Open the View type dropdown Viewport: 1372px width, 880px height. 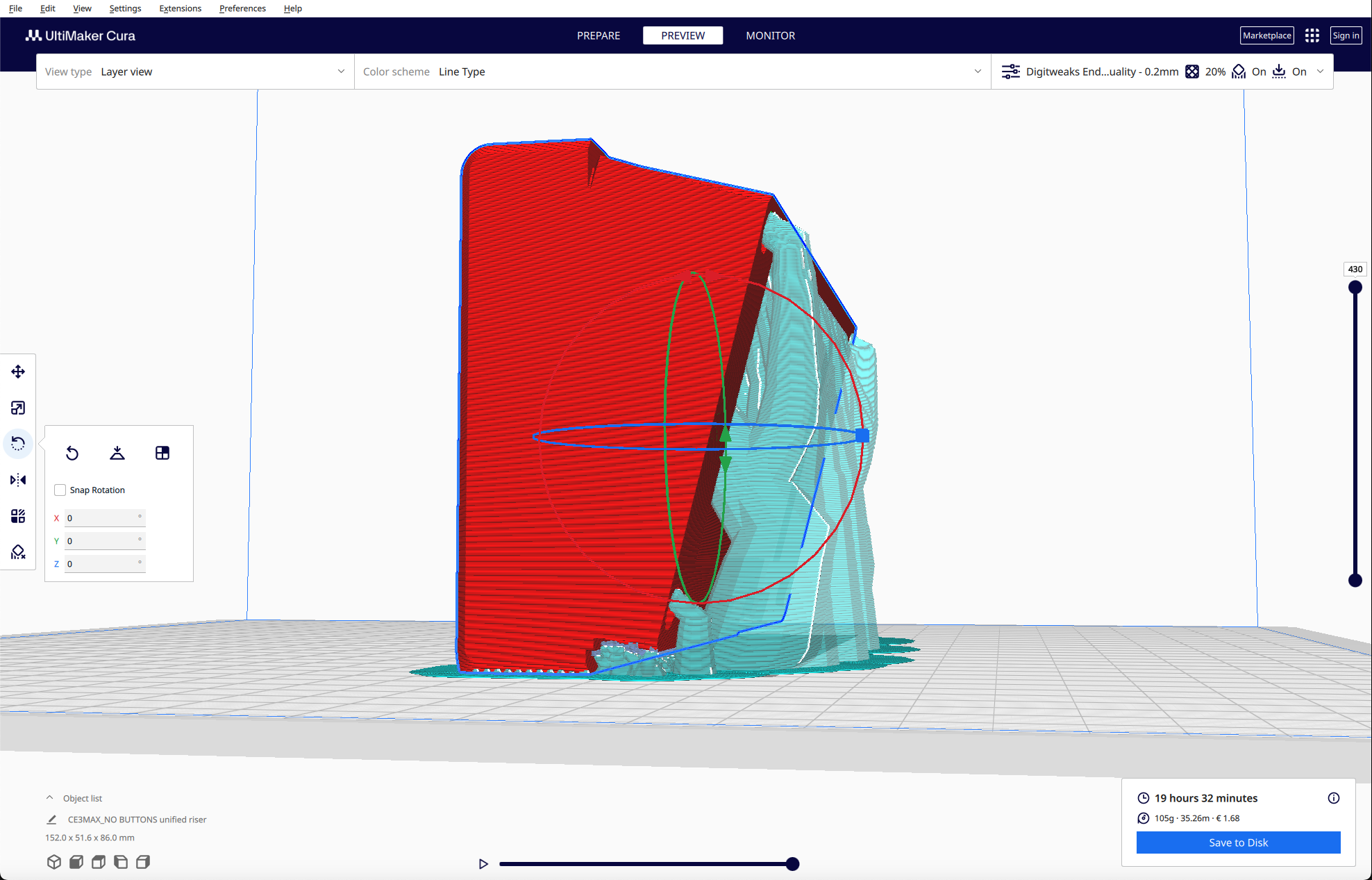195,72
